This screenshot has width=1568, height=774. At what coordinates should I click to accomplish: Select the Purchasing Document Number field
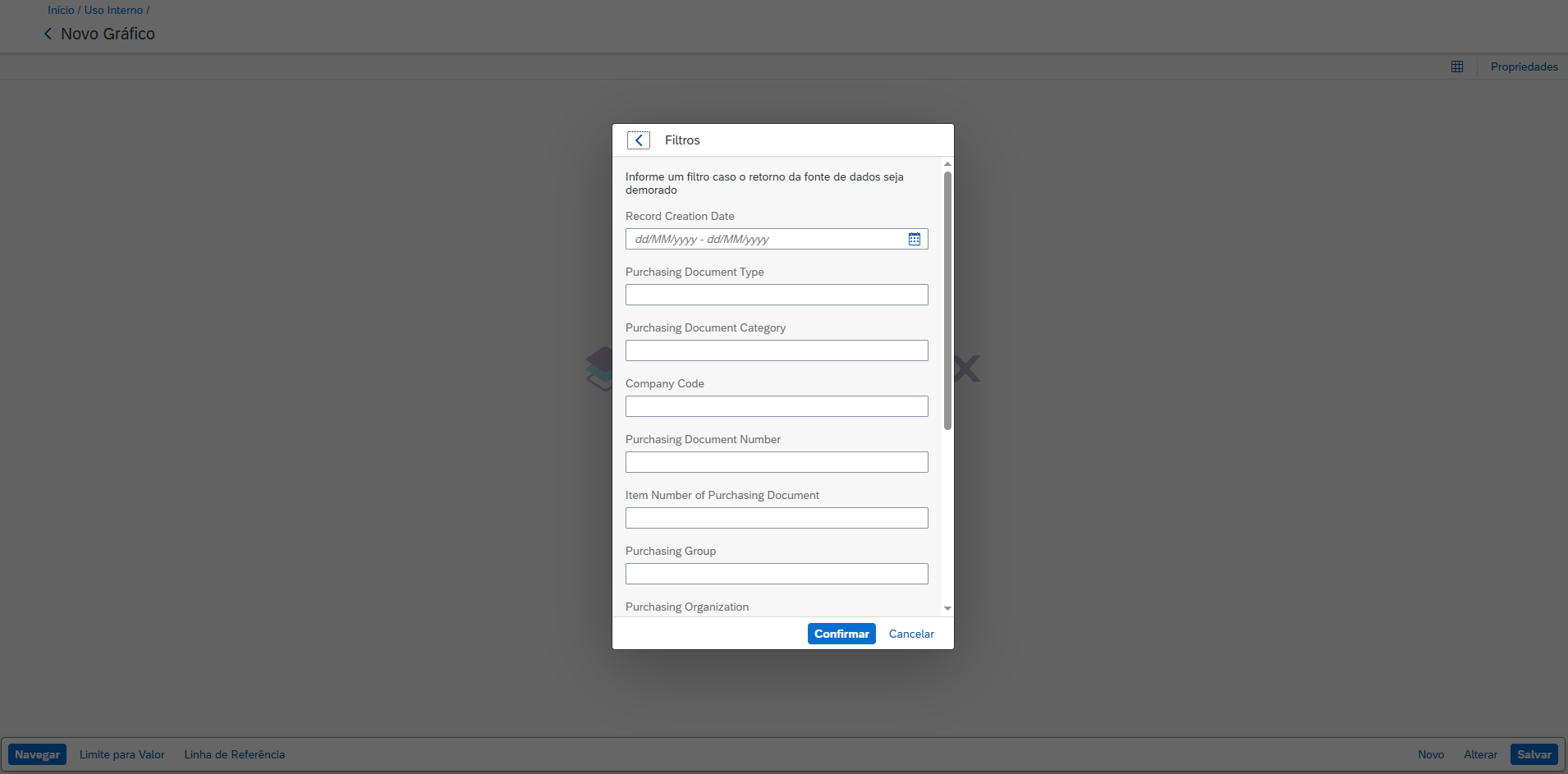(x=777, y=462)
